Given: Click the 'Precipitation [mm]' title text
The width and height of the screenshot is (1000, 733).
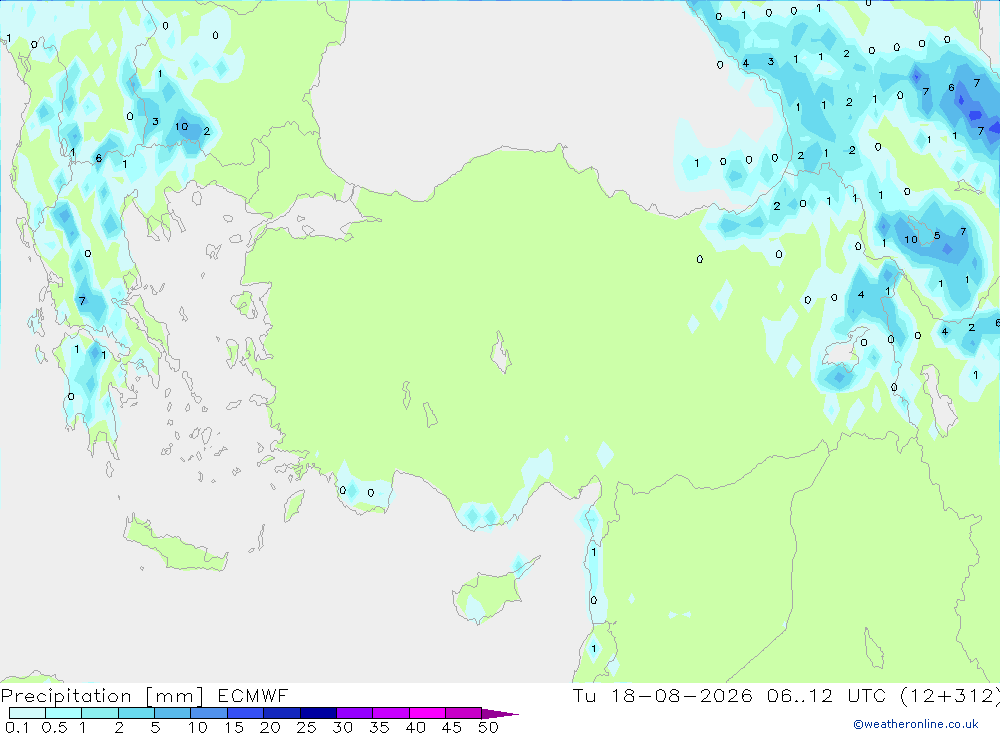Looking at the screenshot, I should click(102, 696).
